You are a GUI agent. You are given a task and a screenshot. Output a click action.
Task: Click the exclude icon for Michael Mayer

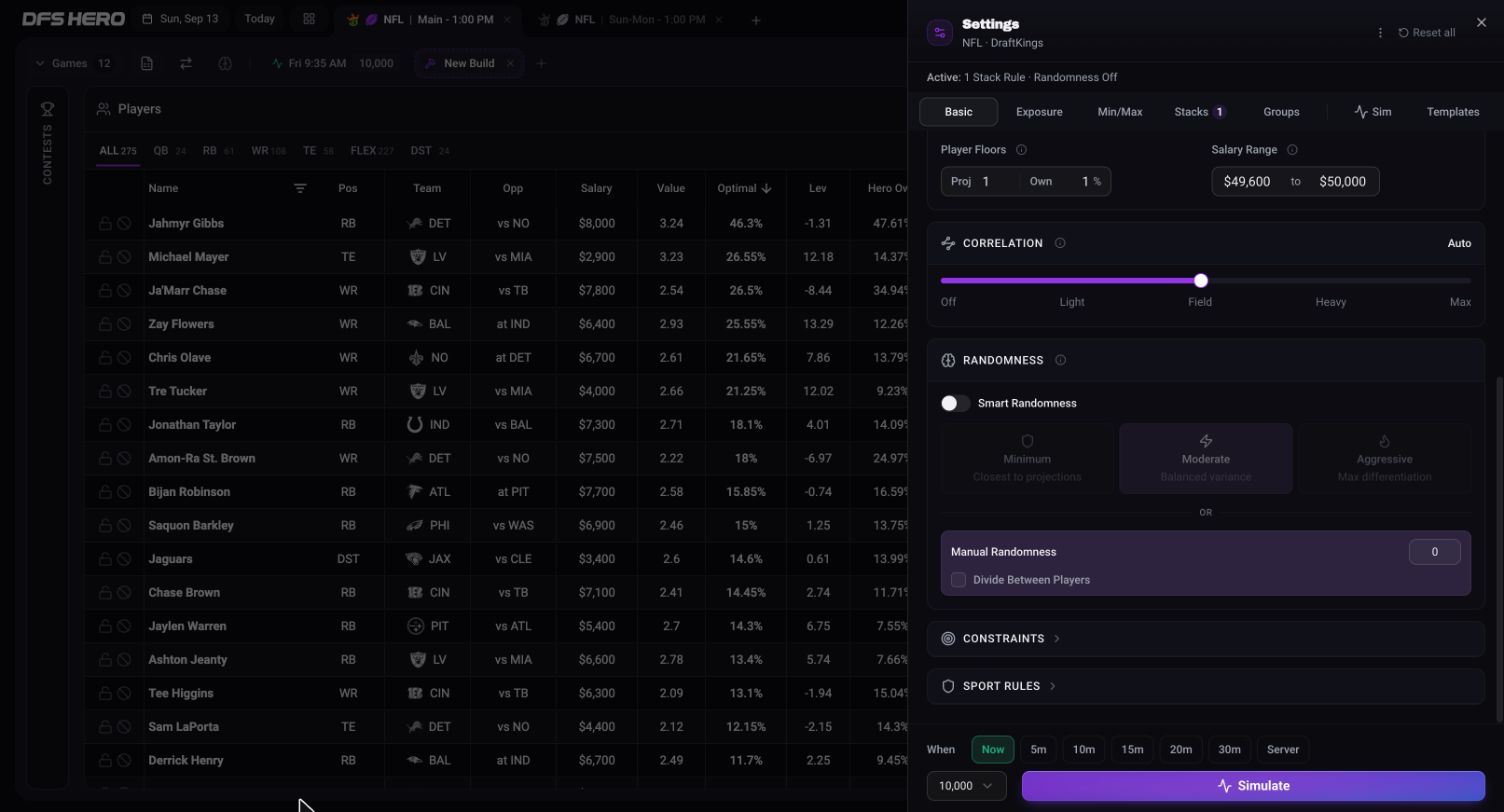(124, 257)
